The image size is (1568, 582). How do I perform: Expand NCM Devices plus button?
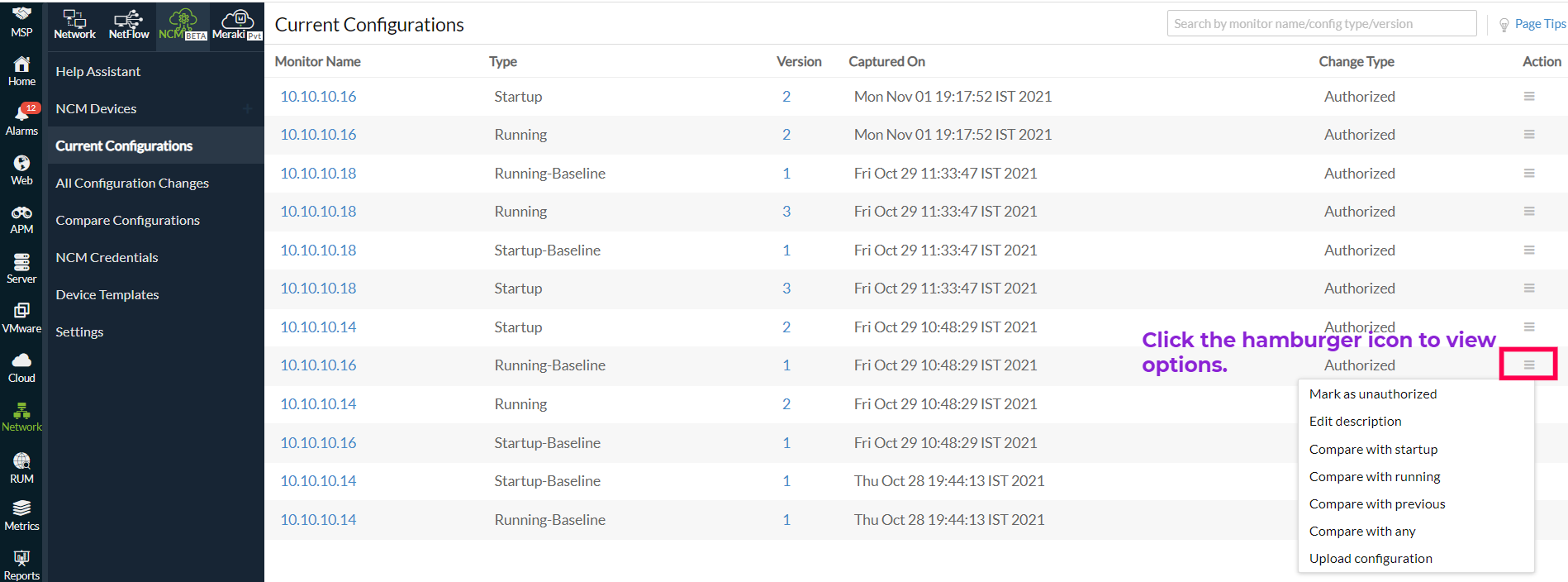[247, 108]
